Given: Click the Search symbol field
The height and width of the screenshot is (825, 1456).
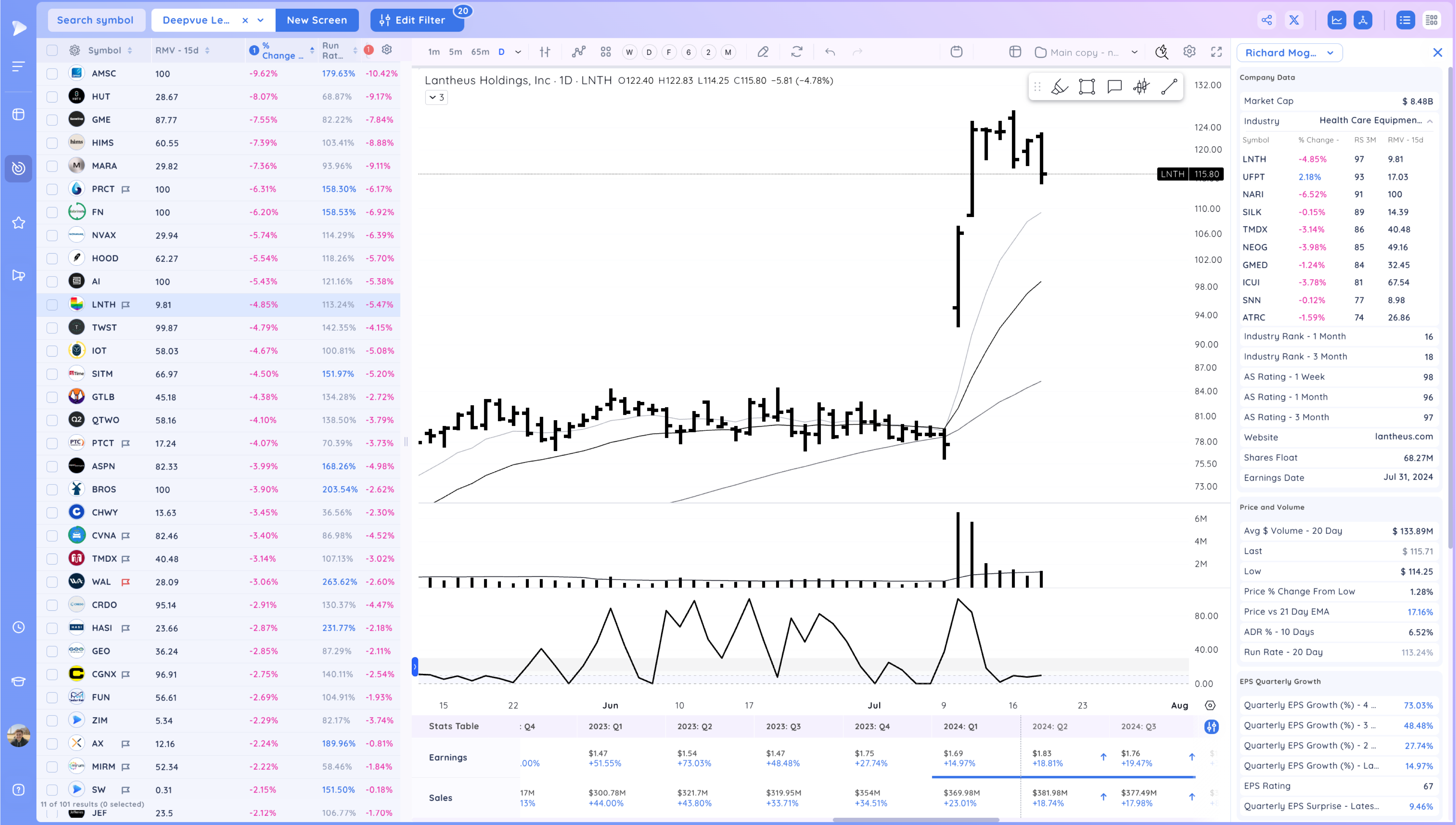Looking at the screenshot, I should [x=95, y=20].
